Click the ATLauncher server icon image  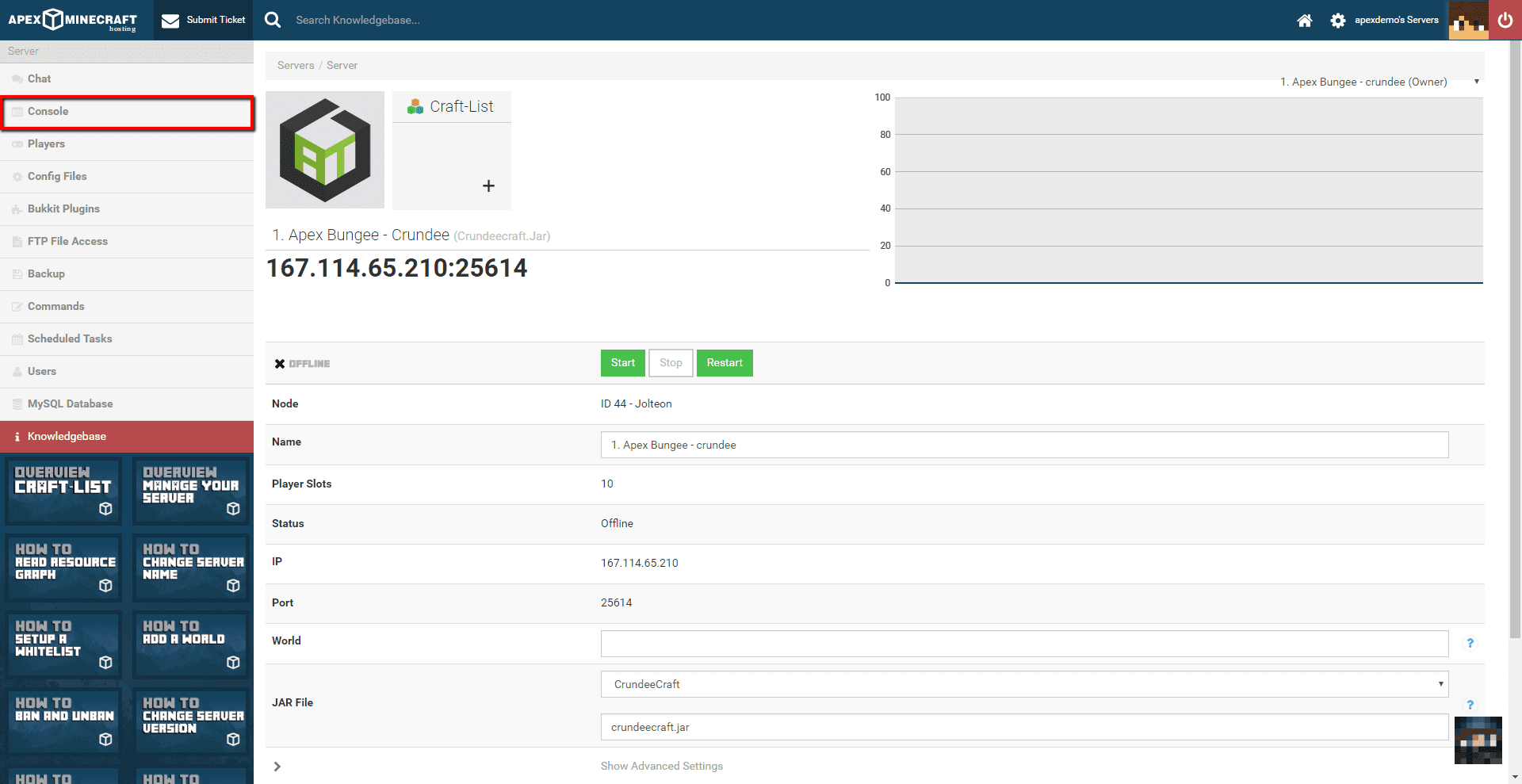tap(325, 150)
